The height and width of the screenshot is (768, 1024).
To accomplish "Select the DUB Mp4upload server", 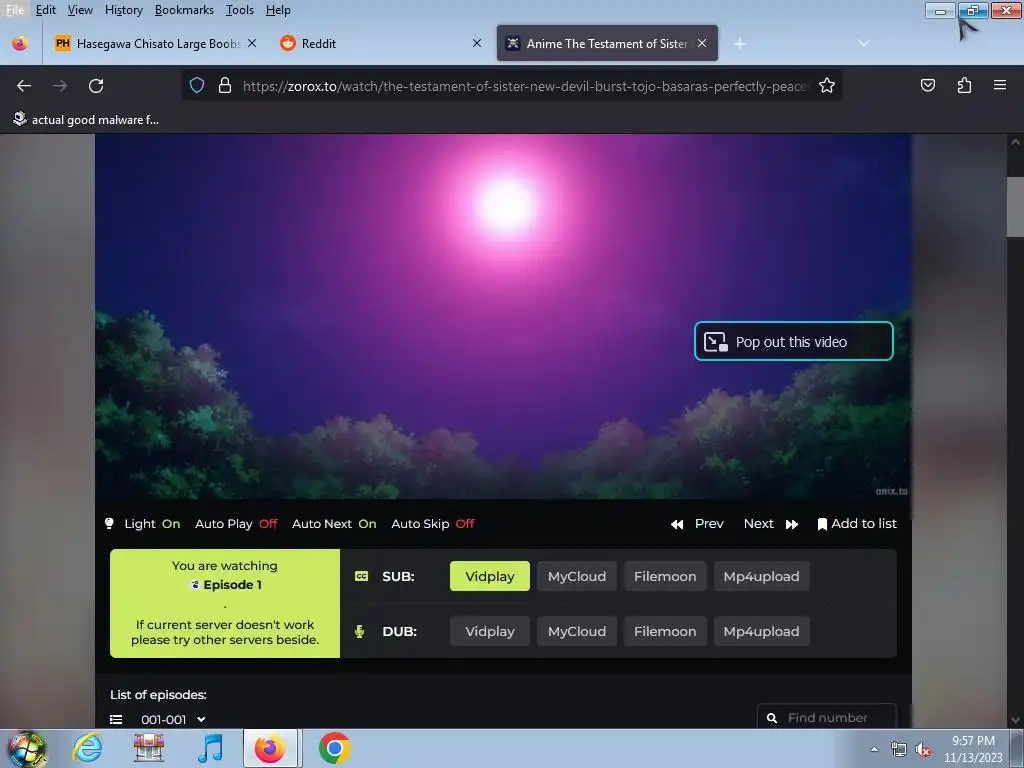I will click(761, 632).
